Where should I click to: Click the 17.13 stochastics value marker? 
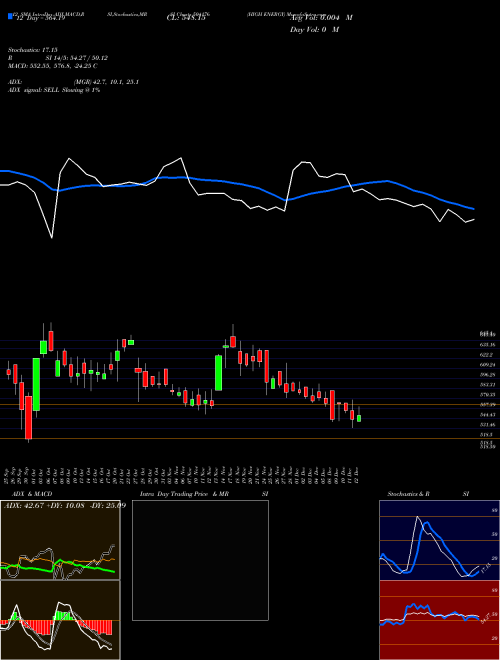484,567
